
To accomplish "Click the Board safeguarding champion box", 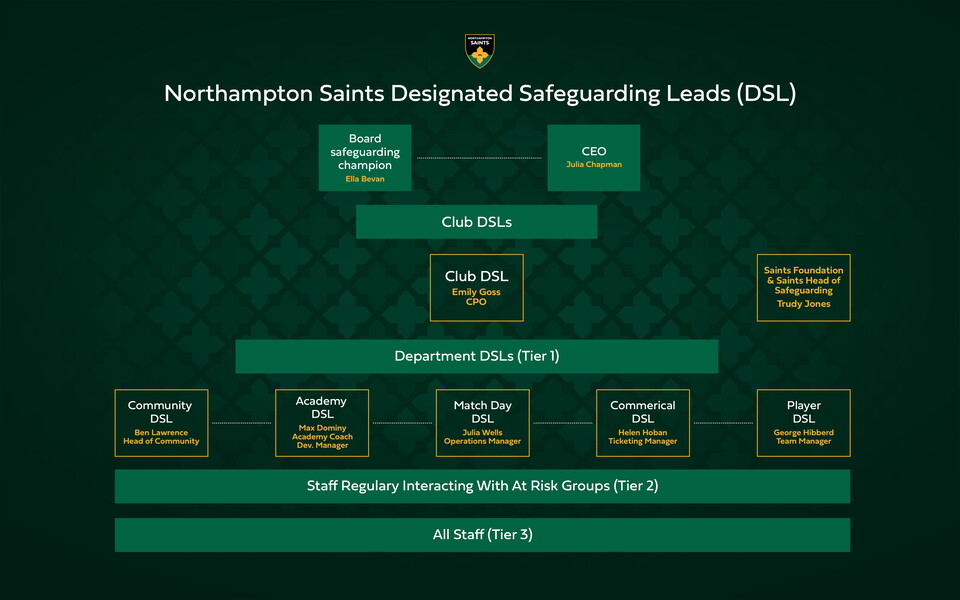I will click(365, 158).
